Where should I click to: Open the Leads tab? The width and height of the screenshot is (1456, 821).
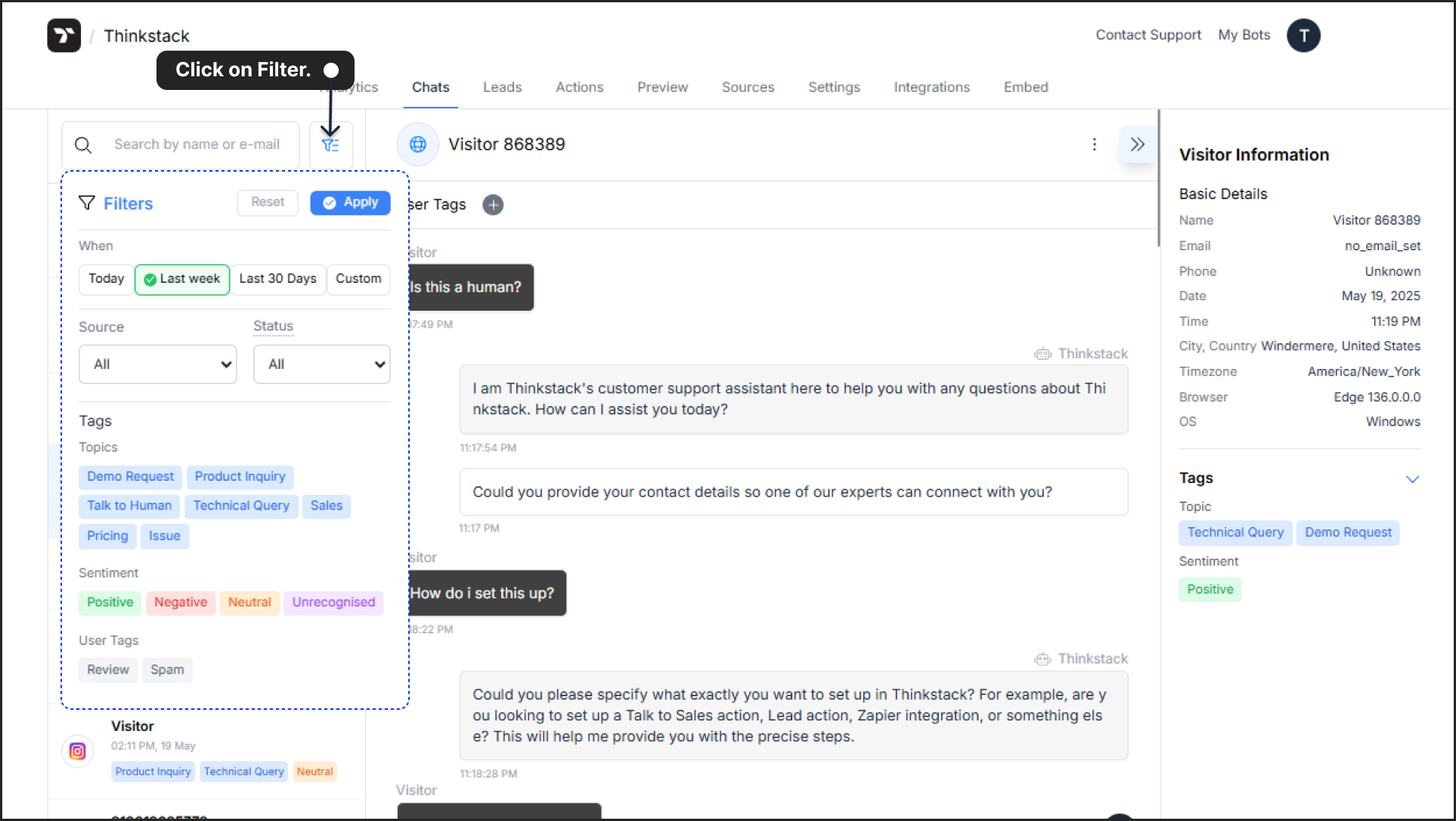503,88
